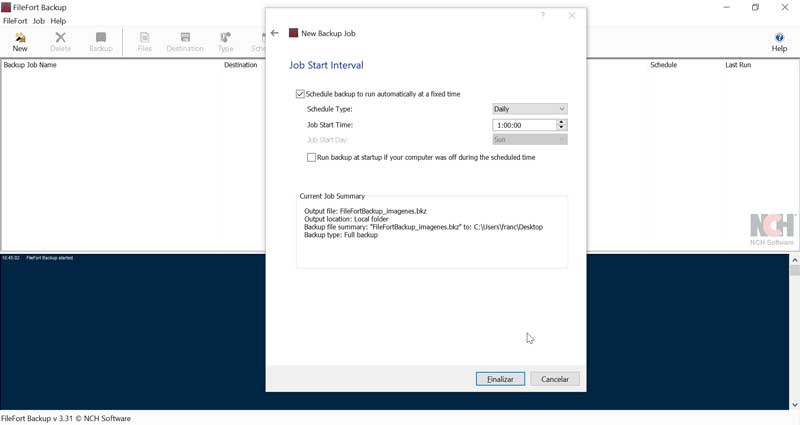Click the Finalizar button

click(x=500, y=379)
